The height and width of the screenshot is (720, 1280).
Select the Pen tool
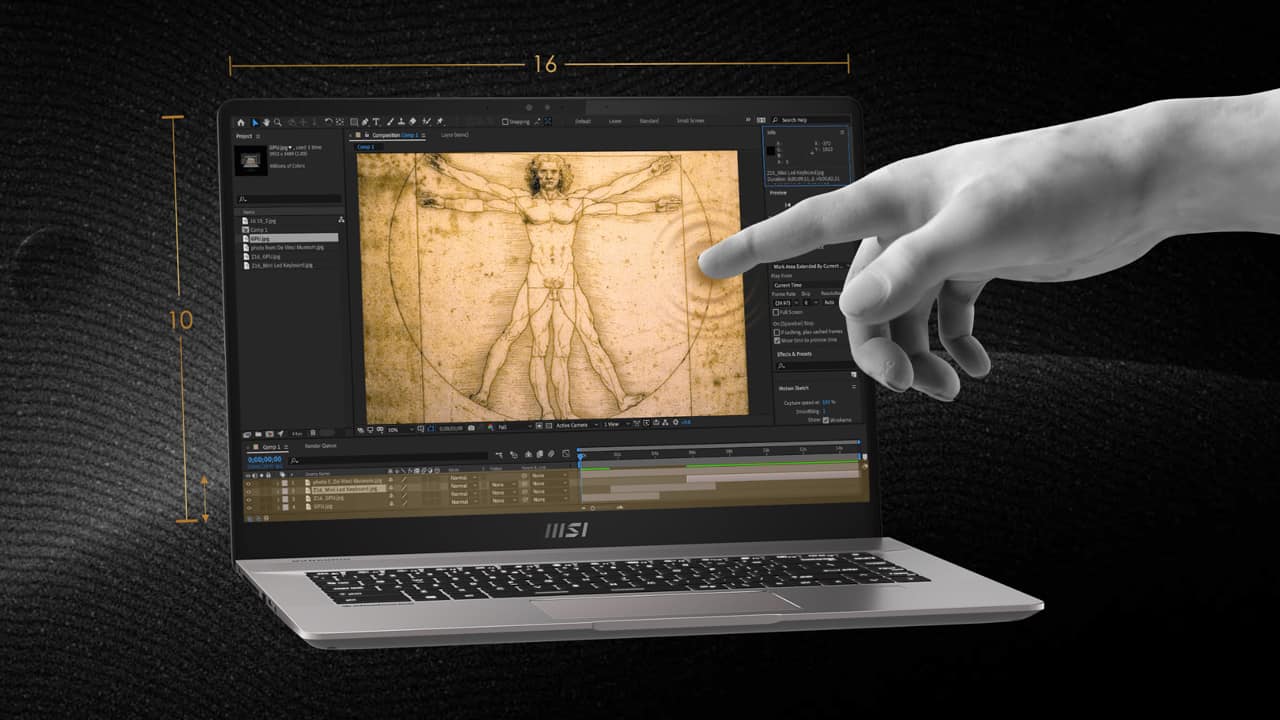point(365,122)
